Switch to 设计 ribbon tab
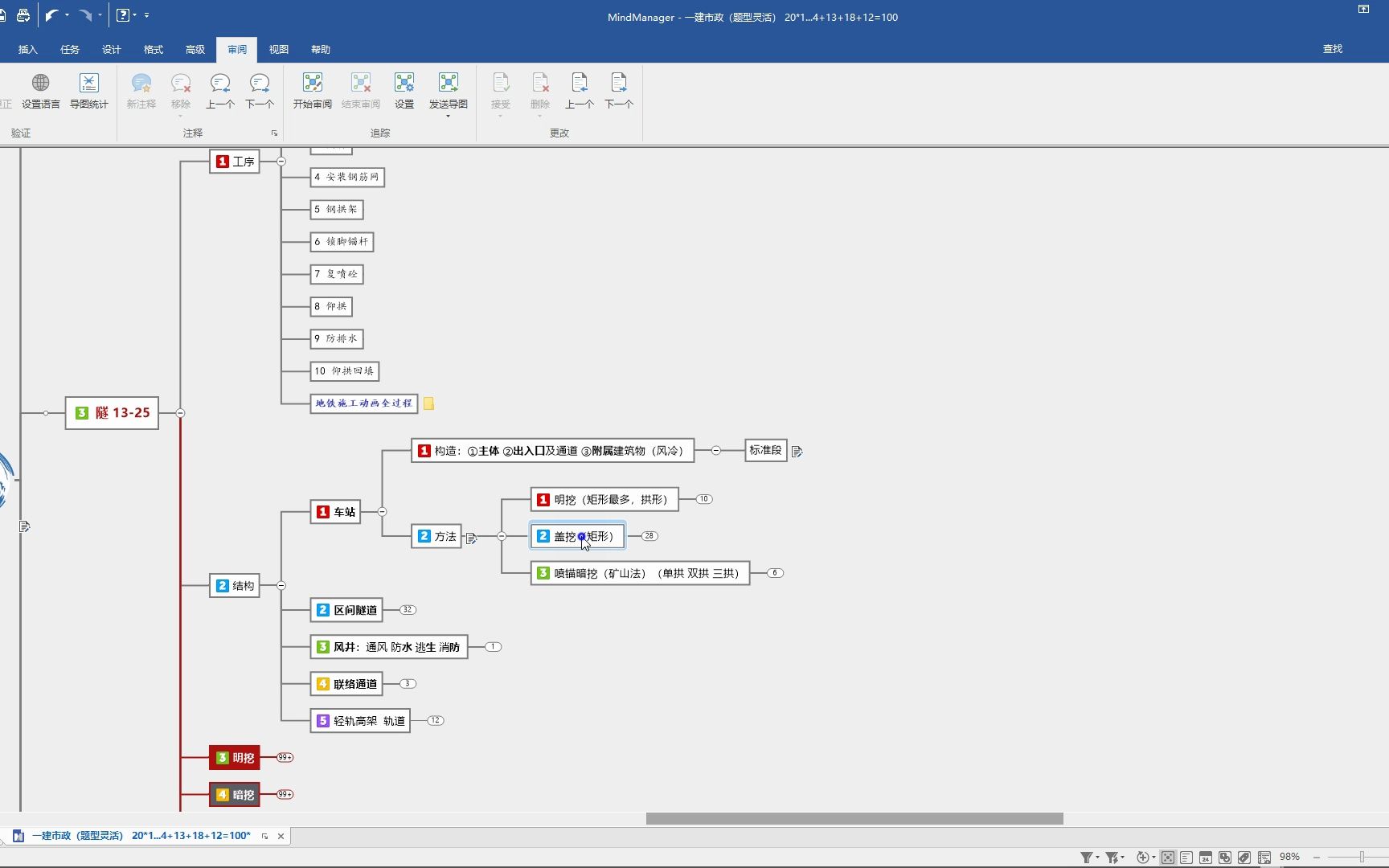 (112, 50)
